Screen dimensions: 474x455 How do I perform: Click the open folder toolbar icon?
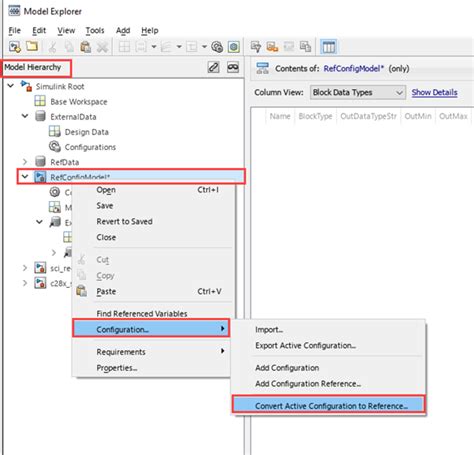[x=32, y=46]
